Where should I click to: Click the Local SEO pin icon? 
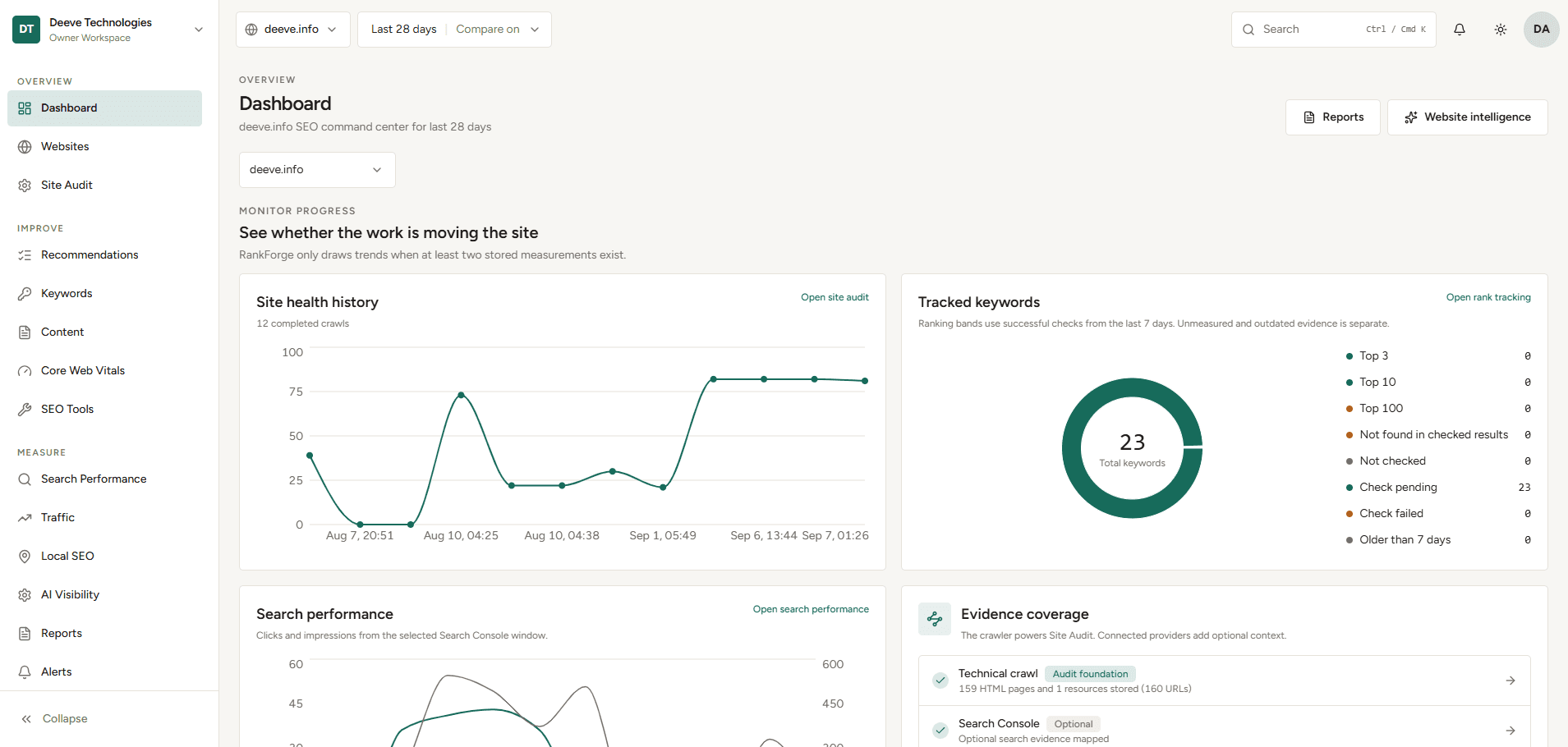click(25, 557)
